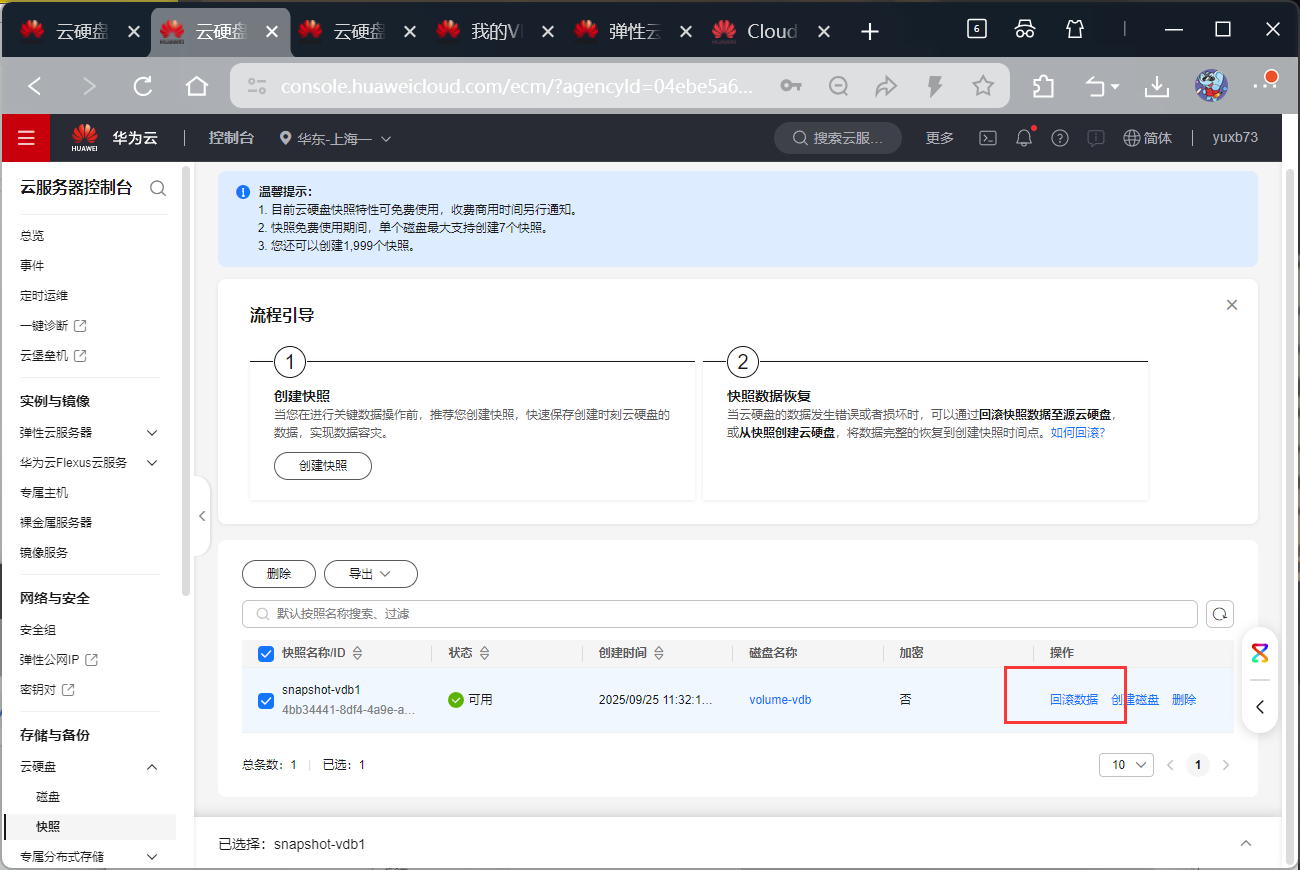Reload the browser page
Image resolution: width=1300 pixels, height=870 pixels.
[143, 86]
